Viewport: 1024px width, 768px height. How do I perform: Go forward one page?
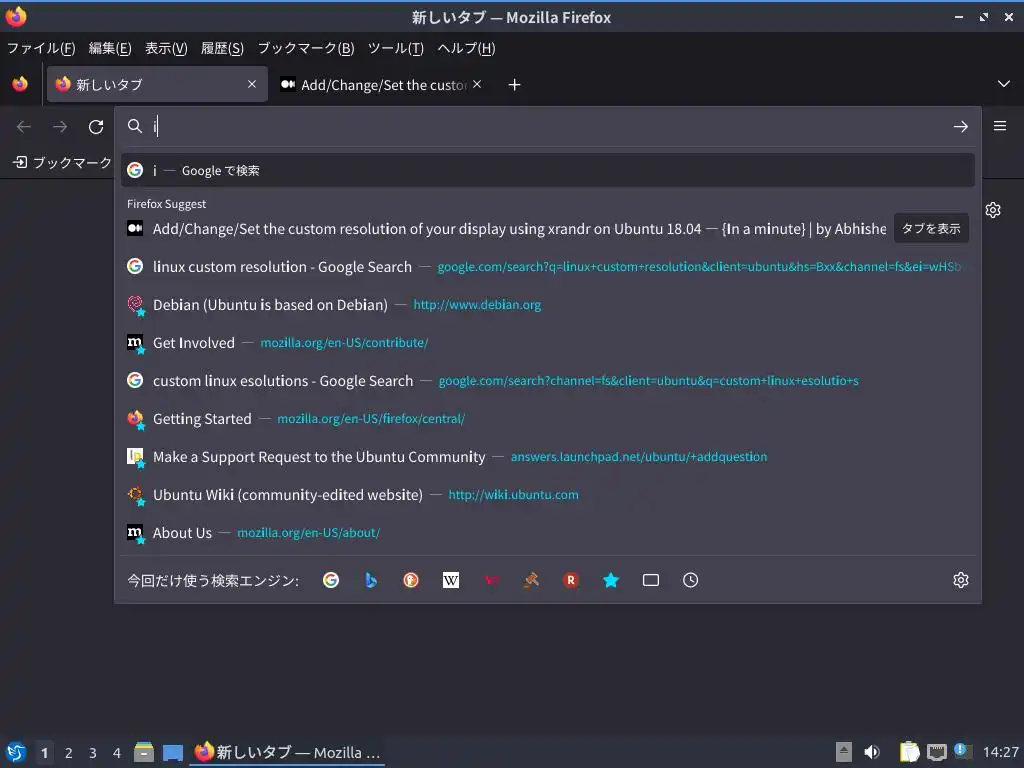pyautogui.click(x=60, y=127)
